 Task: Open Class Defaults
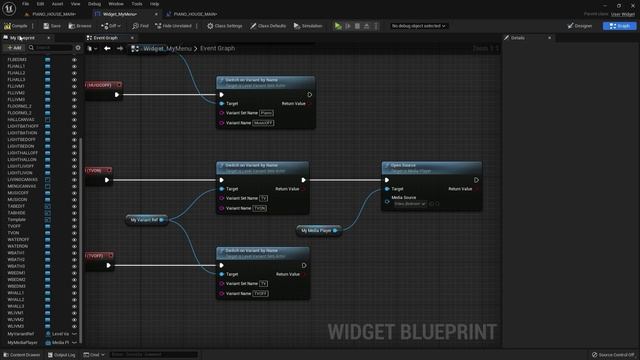[x=268, y=26]
